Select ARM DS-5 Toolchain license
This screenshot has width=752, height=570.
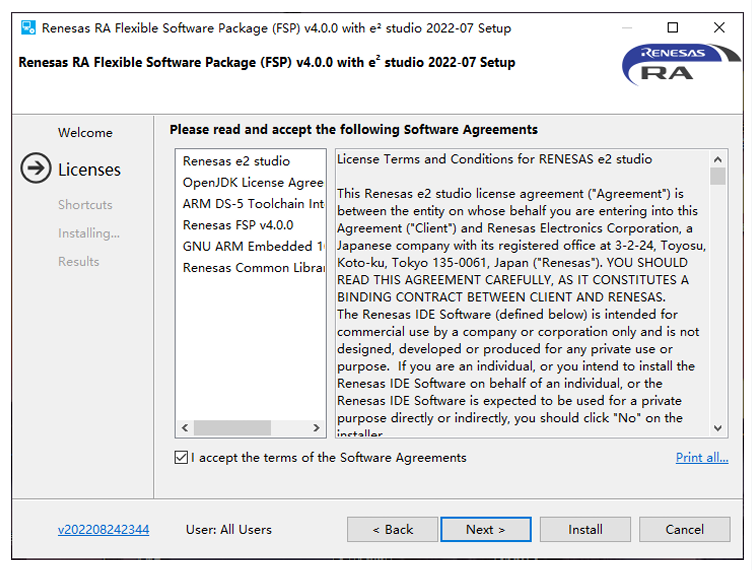(x=253, y=204)
